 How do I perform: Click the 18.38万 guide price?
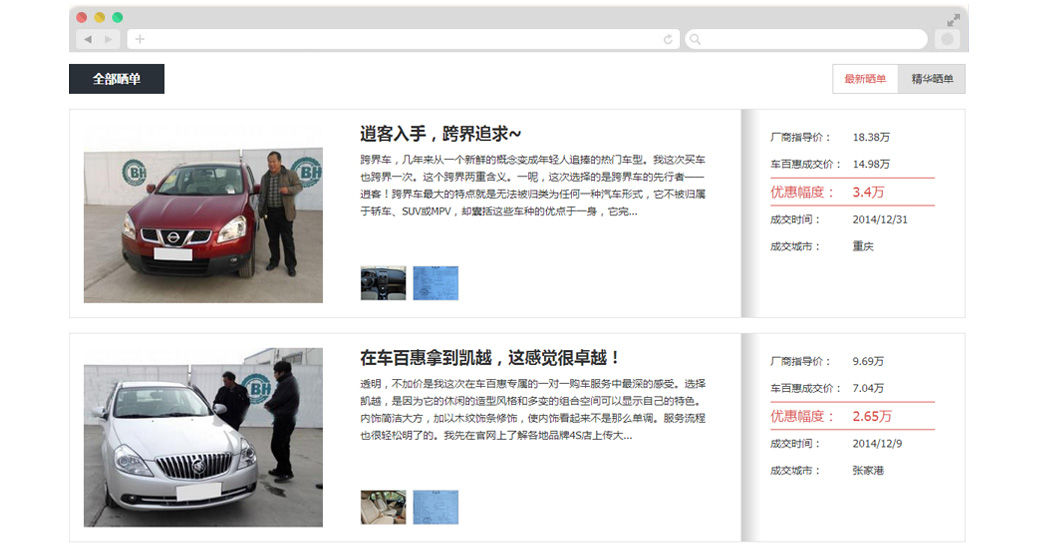(871, 137)
